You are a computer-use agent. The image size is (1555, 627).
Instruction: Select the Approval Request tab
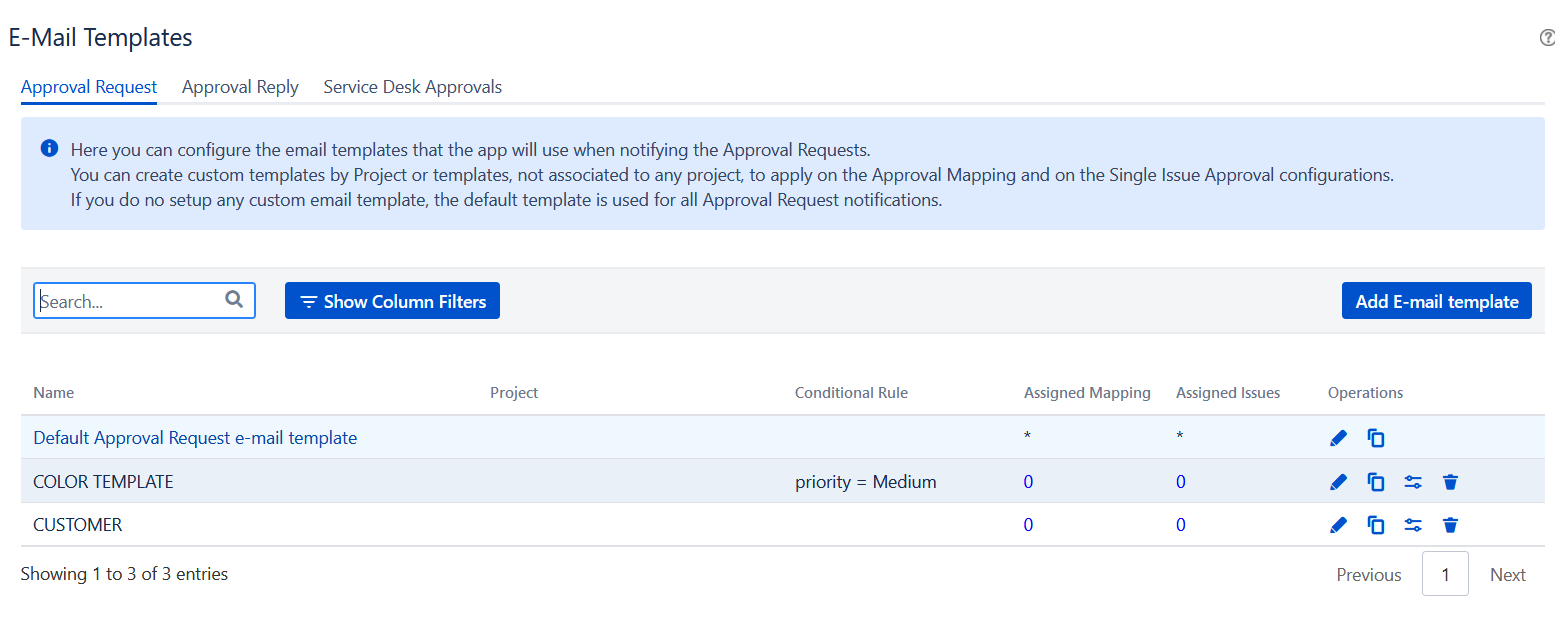point(89,87)
